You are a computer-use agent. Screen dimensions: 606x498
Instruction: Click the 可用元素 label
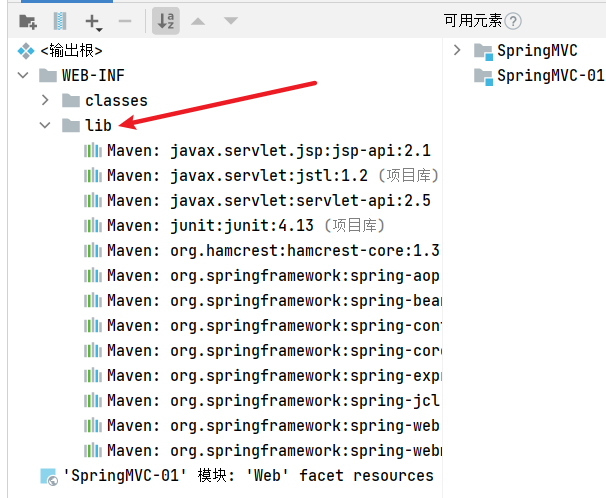472,20
